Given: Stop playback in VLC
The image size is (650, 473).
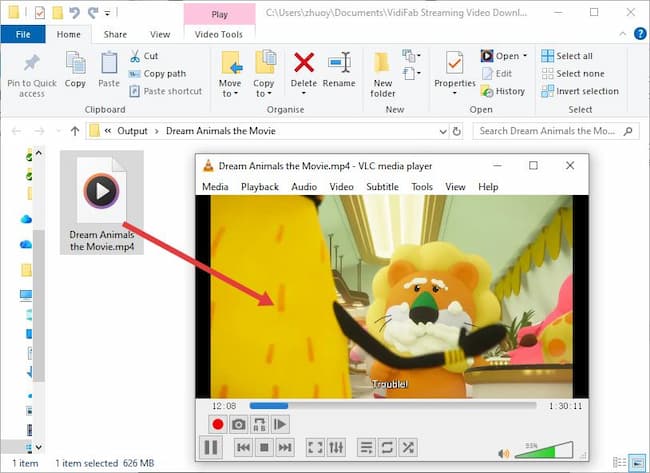Looking at the screenshot, I should (x=264, y=447).
